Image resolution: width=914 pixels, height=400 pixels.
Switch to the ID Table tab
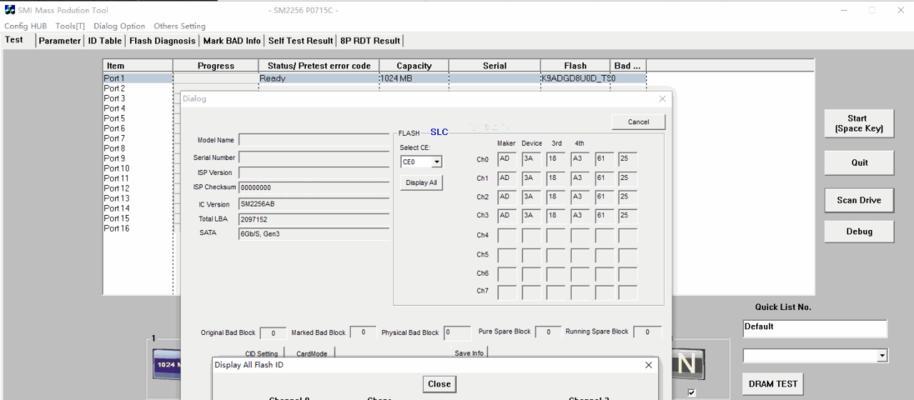[x=105, y=41]
